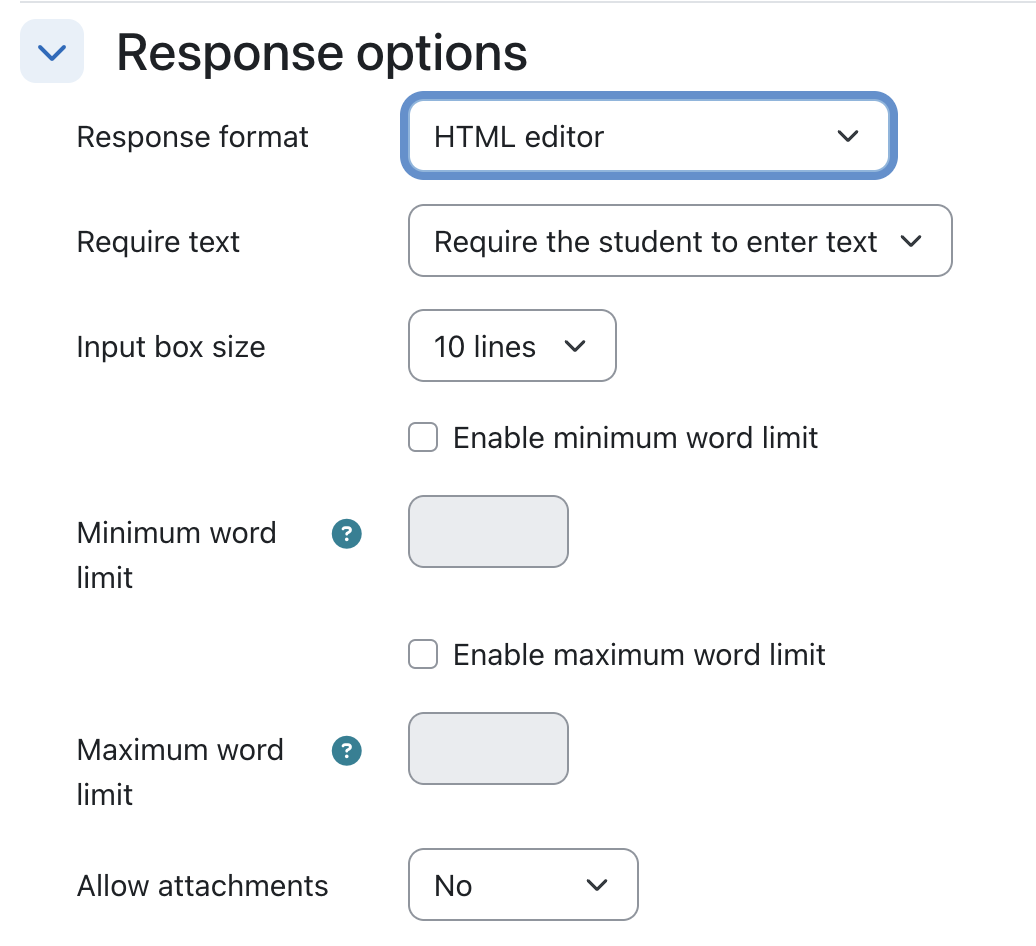This screenshot has width=1036, height=946.
Task: Open the Response format HTML editor dropdown
Action: (x=649, y=136)
